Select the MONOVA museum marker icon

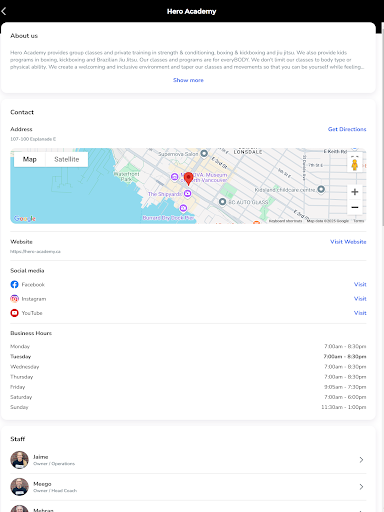click(x=174, y=177)
